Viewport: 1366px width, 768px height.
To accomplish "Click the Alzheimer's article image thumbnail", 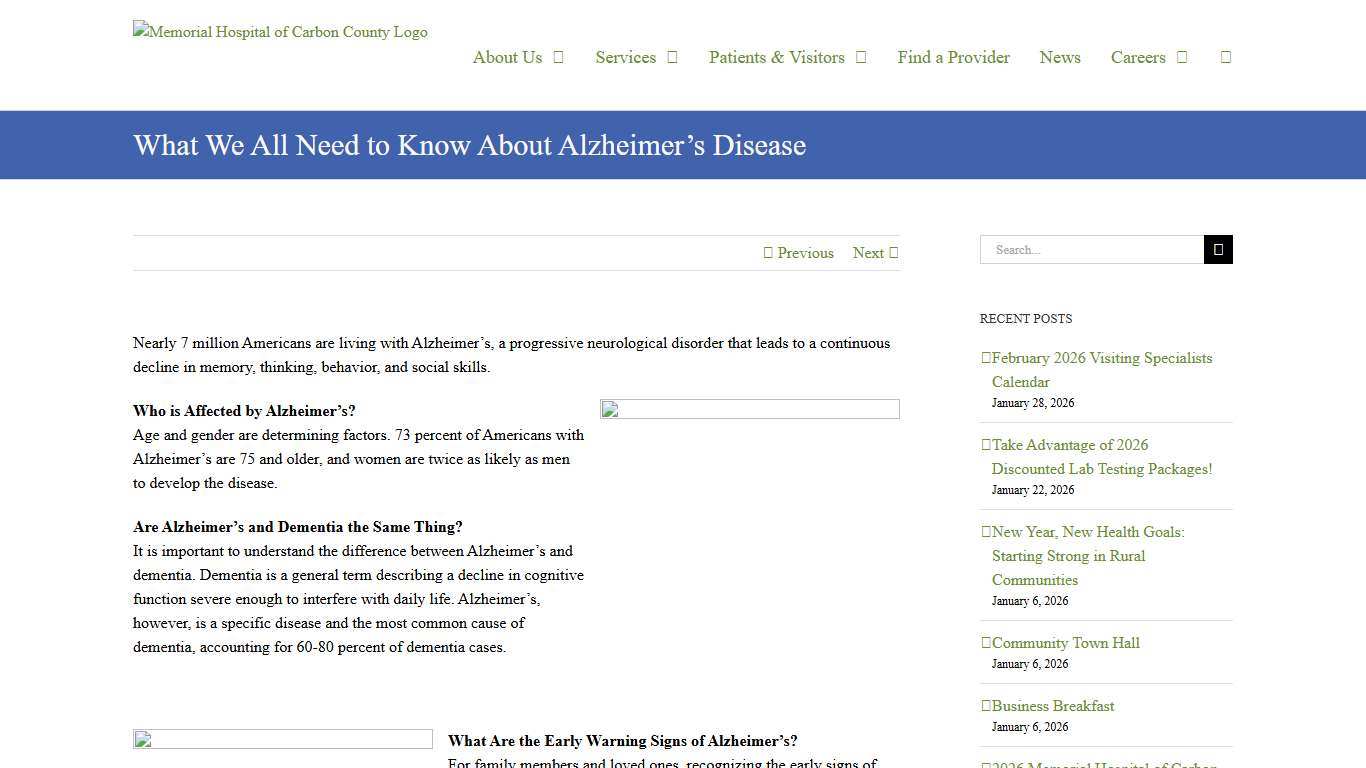I will pyautogui.click(x=749, y=408).
